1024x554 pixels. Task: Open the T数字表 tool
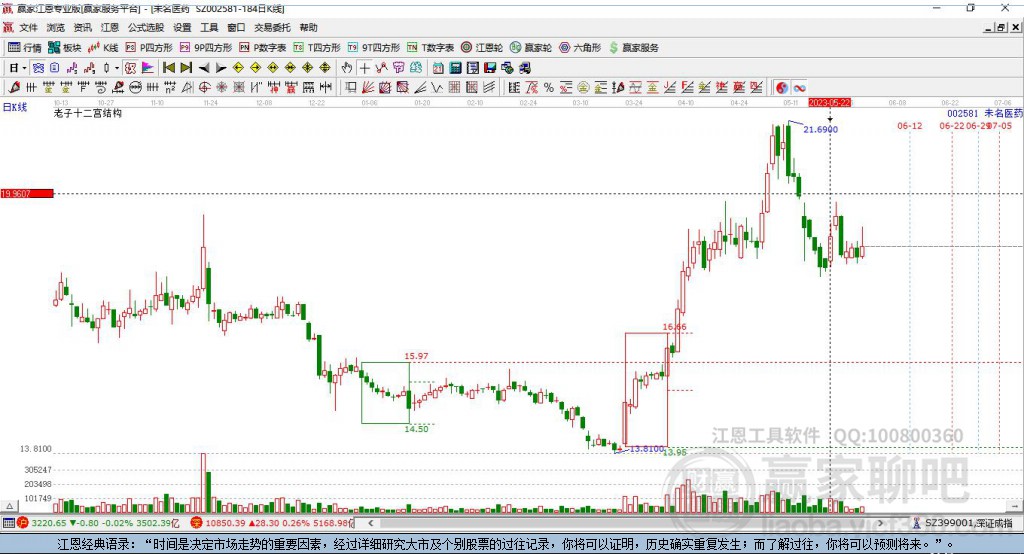click(430, 48)
